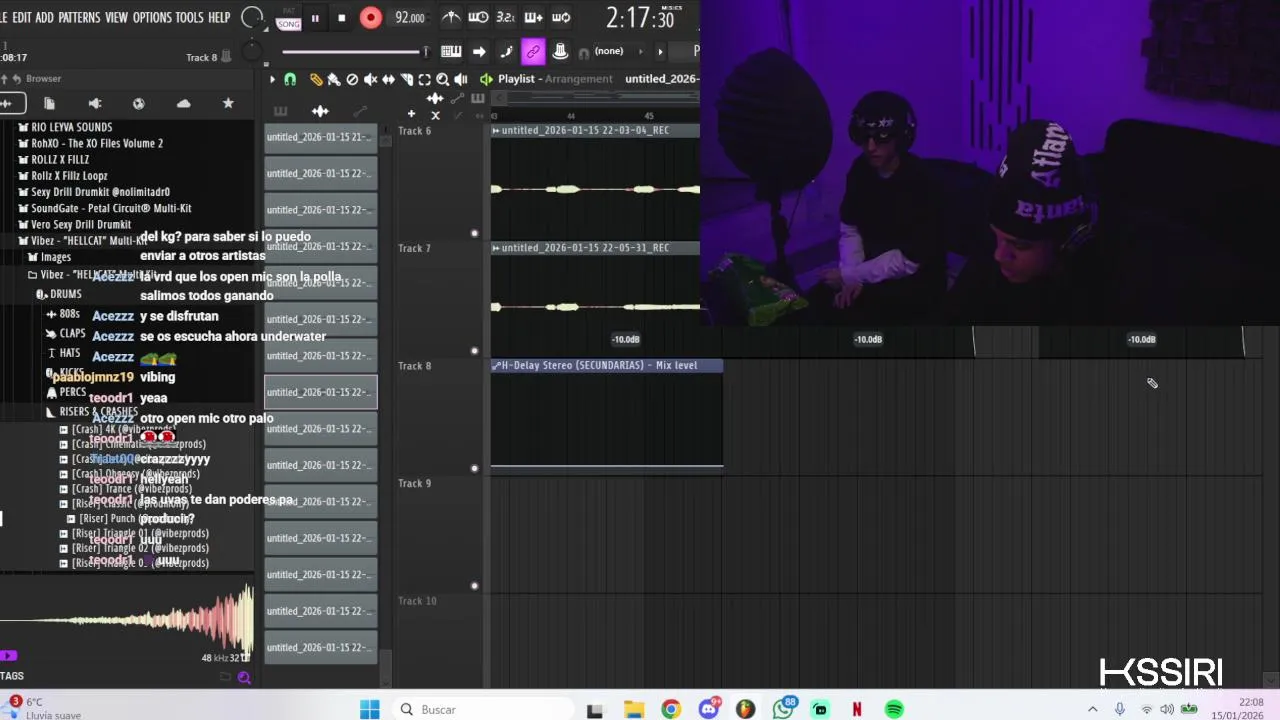
Task: Open Spotify from the taskbar
Action: click(894, 709)
